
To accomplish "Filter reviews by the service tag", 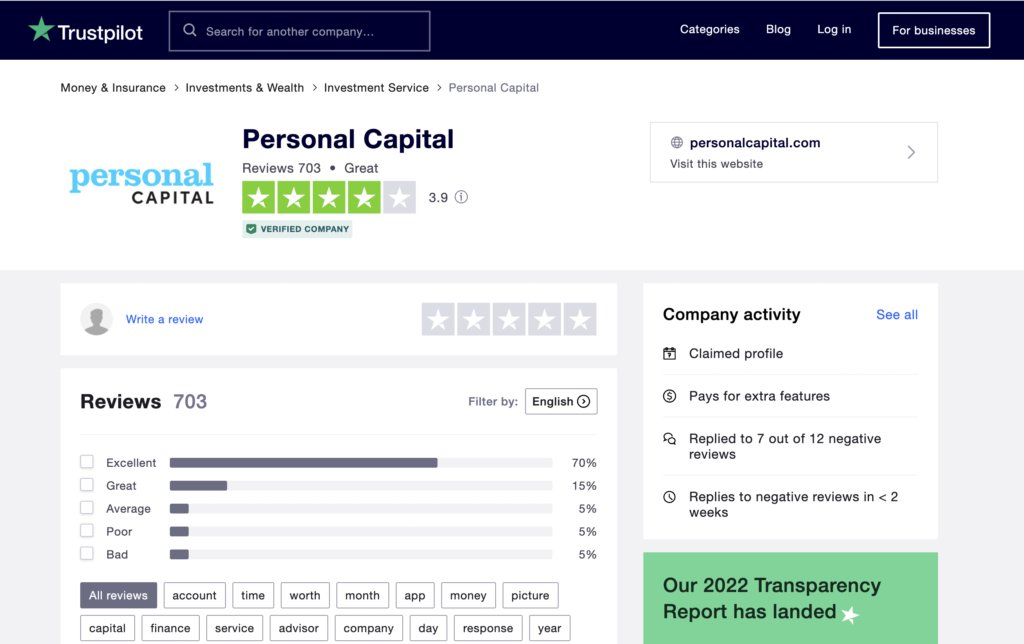I will click(234, 628).
